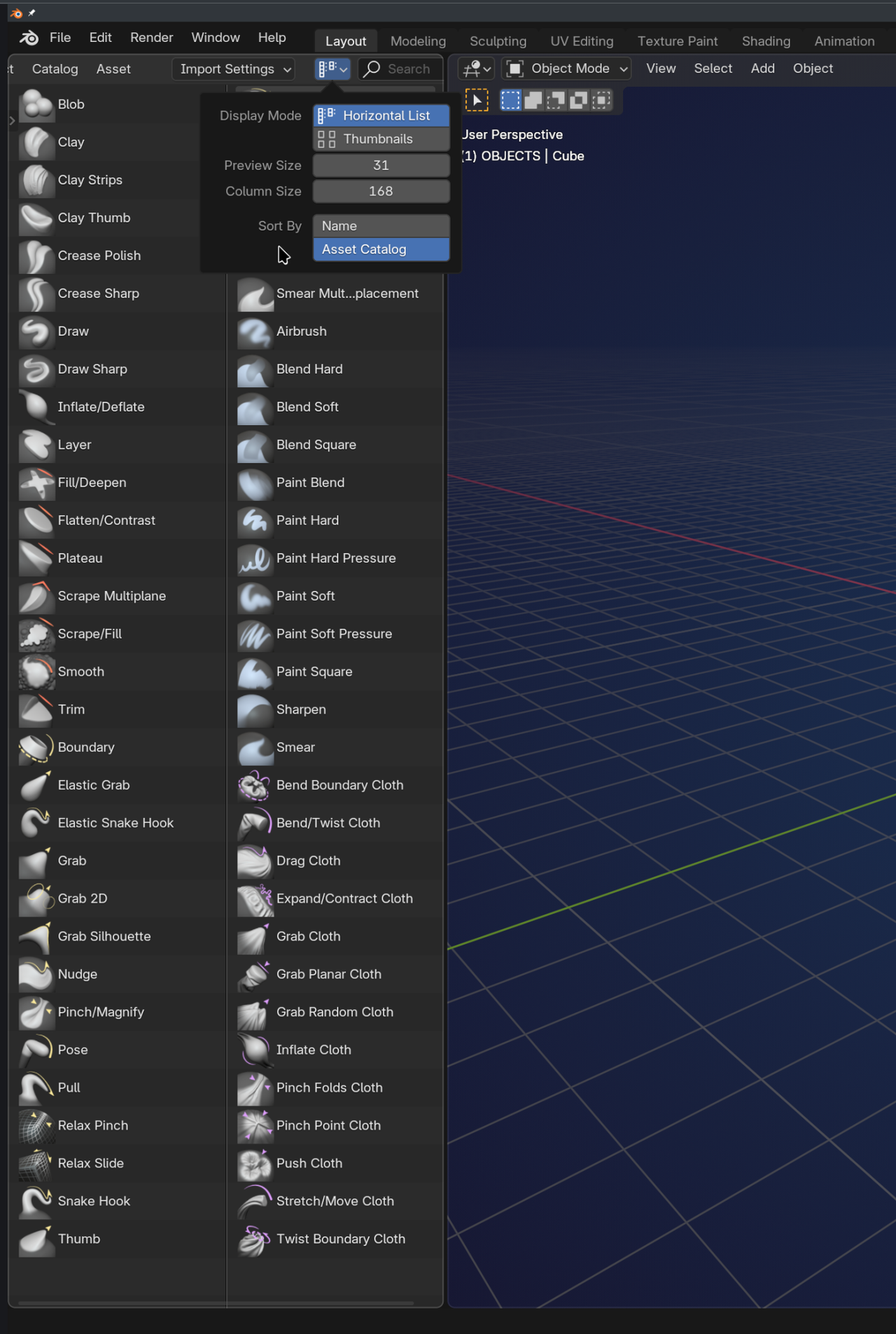
Task: Select the Pinch/Magnify brush icon
Action: (36, 1012)
